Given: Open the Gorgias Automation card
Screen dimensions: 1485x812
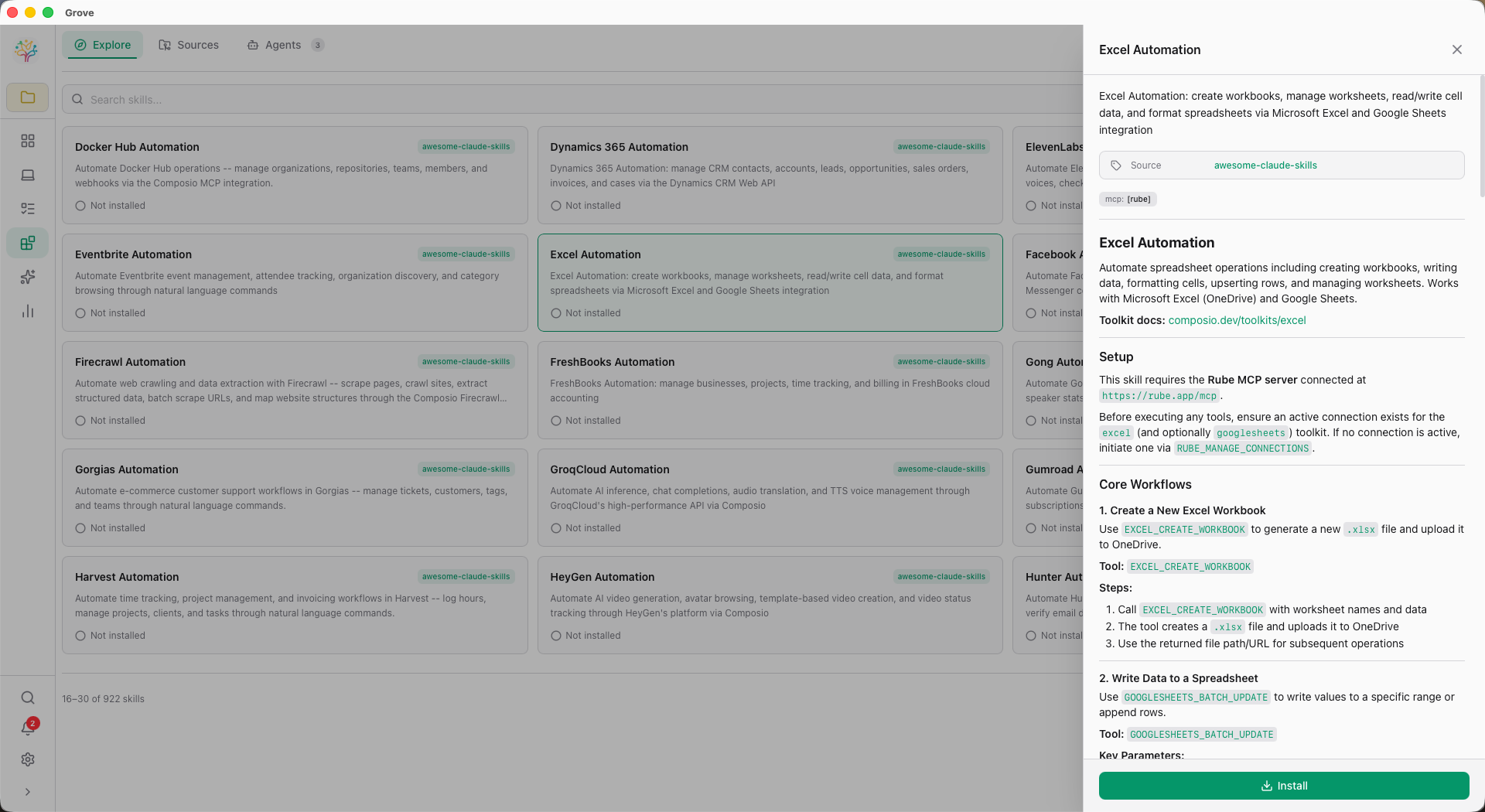Looking at the screenshot, I should point(295,498).
